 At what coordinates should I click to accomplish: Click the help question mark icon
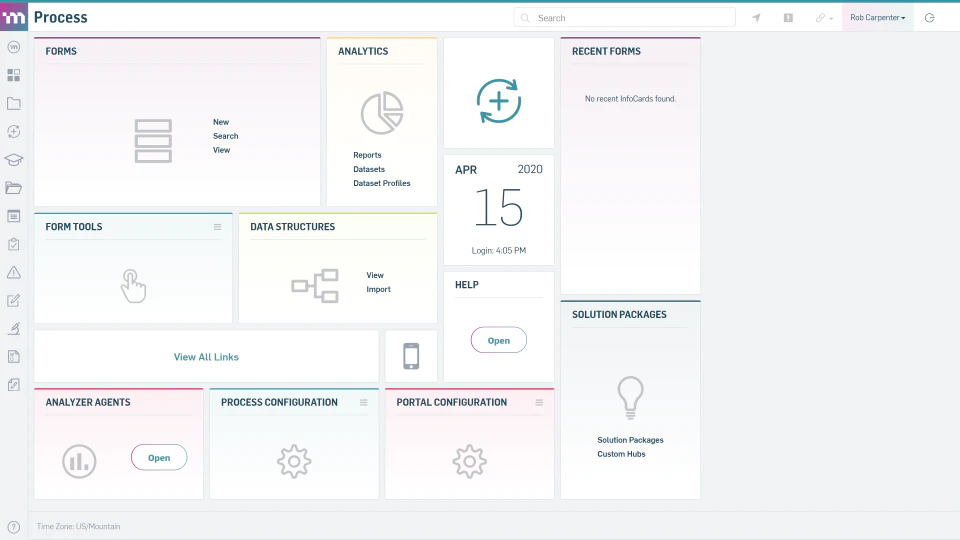pyautogui.click(x=13, y=527)
